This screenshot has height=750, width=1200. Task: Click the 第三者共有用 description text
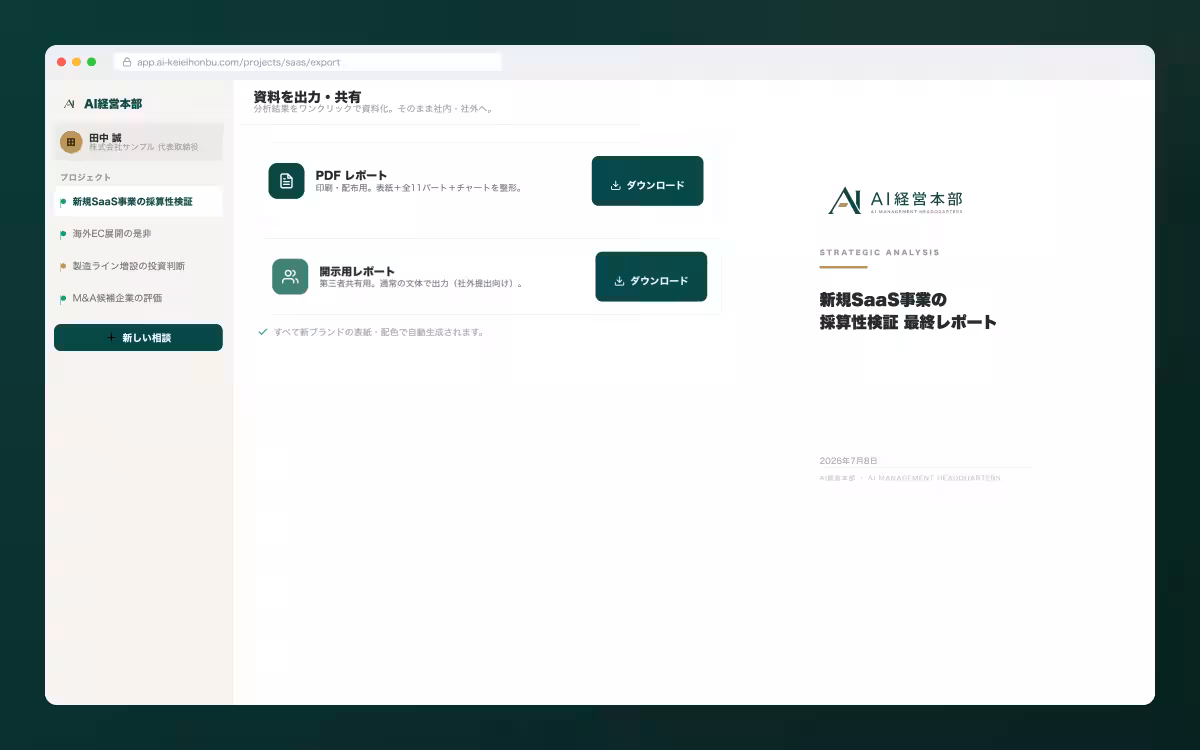coord(421,284)
